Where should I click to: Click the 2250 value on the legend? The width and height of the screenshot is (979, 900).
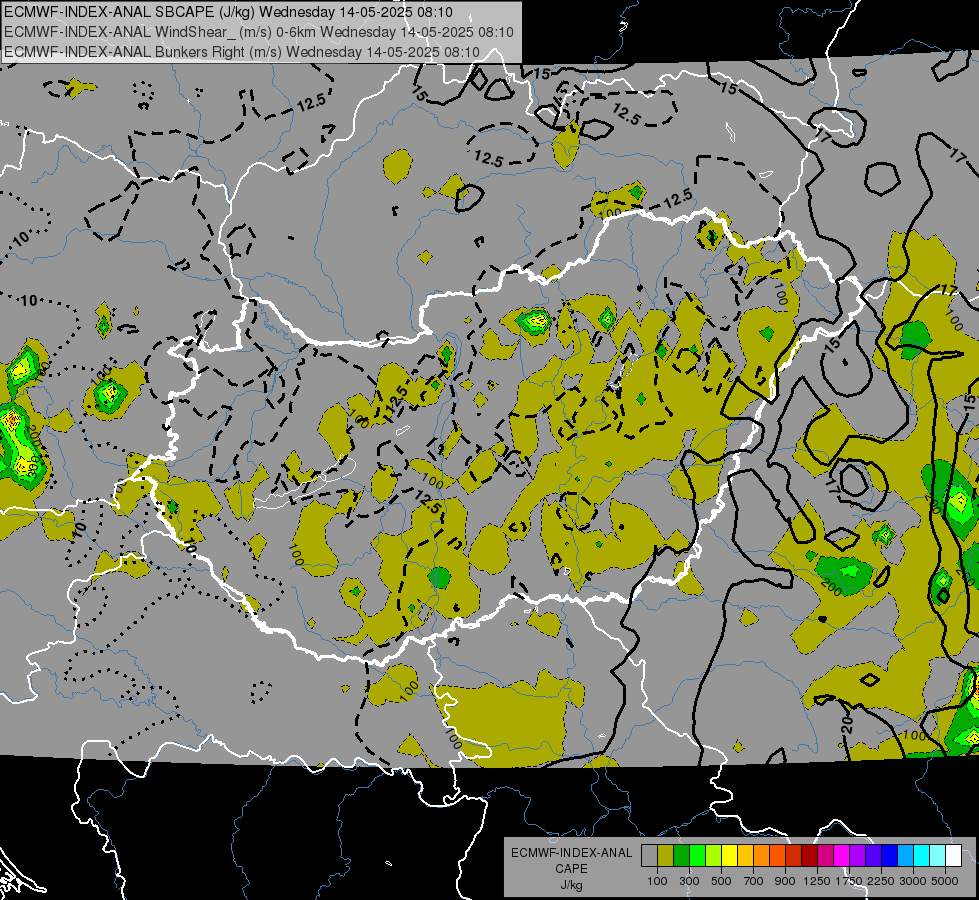point(881,881)
